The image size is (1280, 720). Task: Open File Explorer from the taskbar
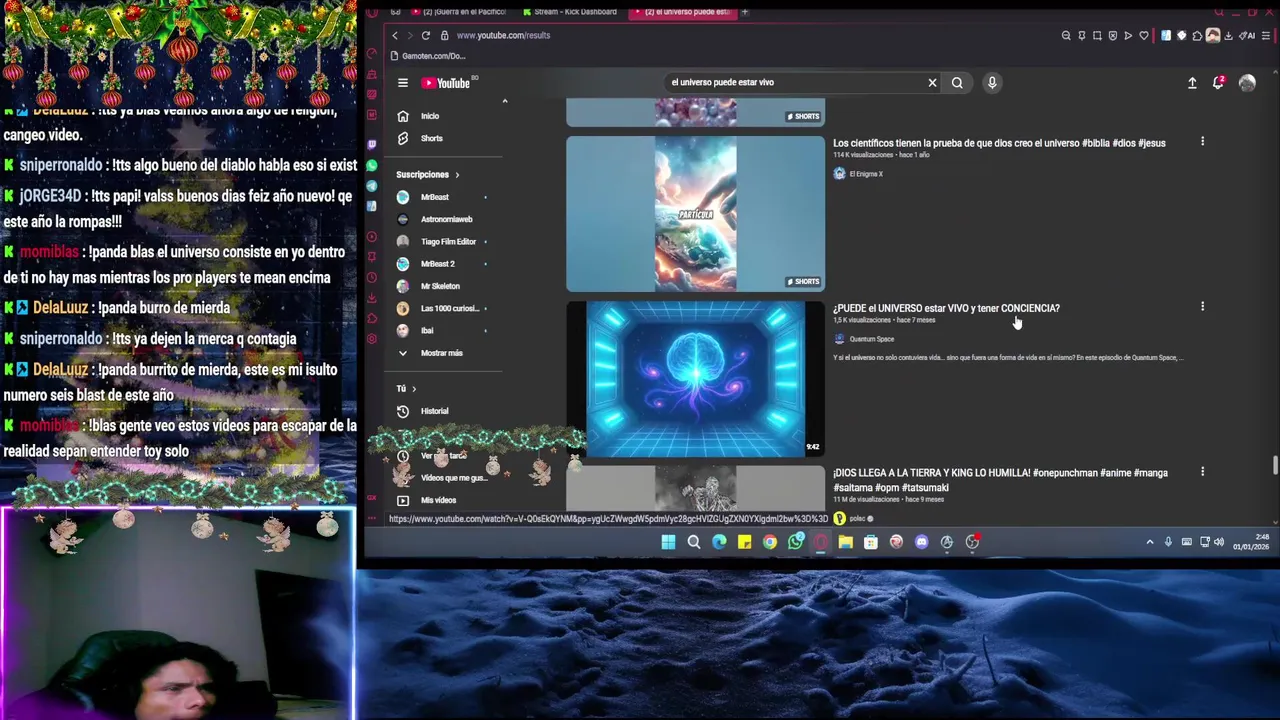845,542
